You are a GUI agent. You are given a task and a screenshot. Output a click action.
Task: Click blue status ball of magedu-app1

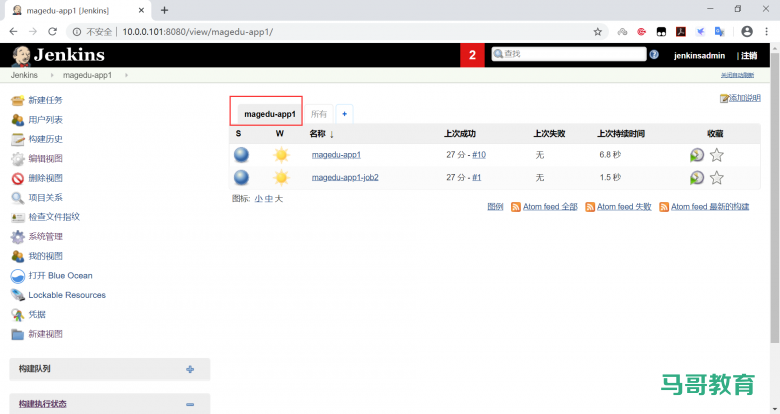click(241, 155)
